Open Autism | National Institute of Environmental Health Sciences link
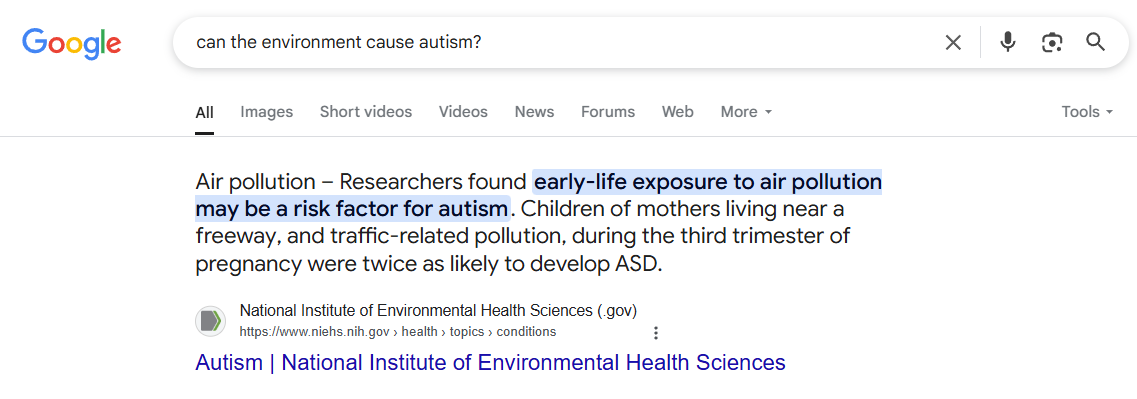 click(x=490, y=362)
